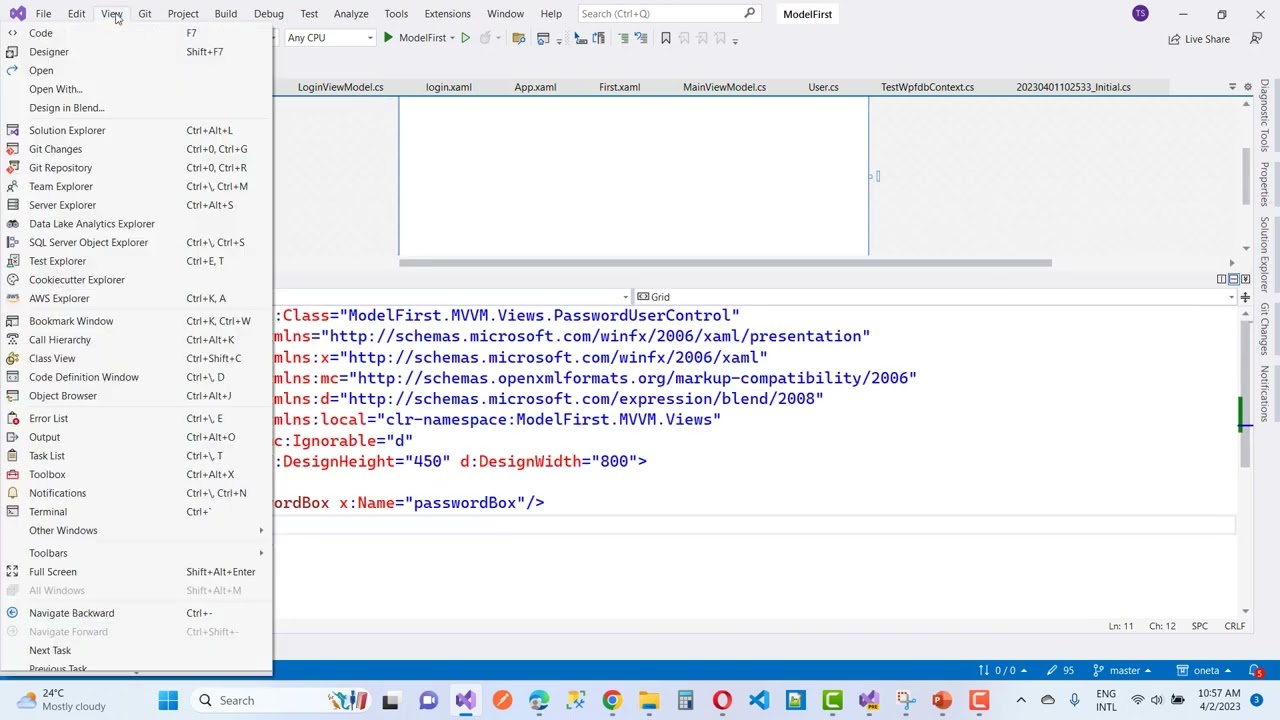Choose Terminal from View menu
Screen dimensions: 1280x720
pos(136,511)
